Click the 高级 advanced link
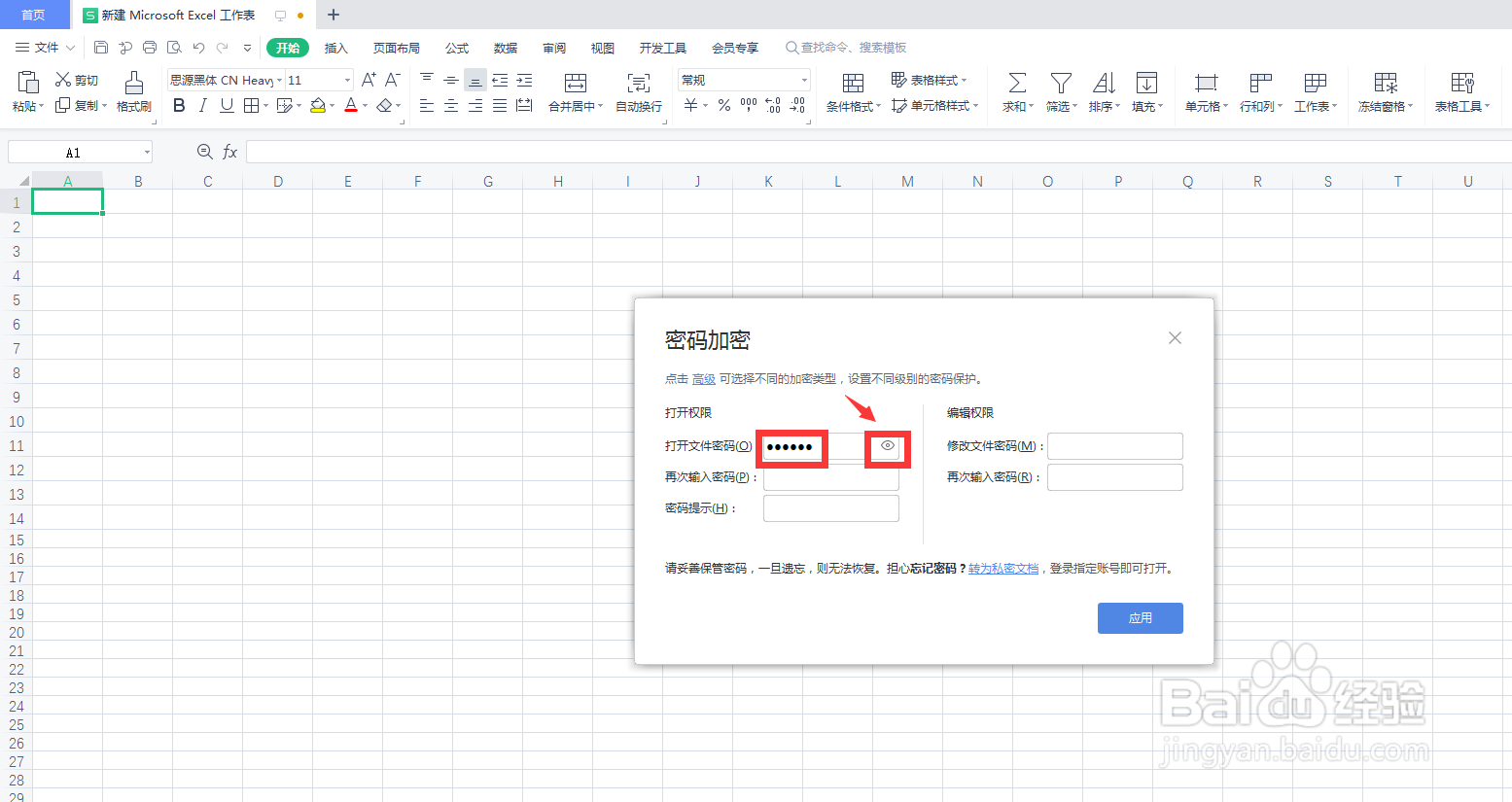 tap(704, 379)
